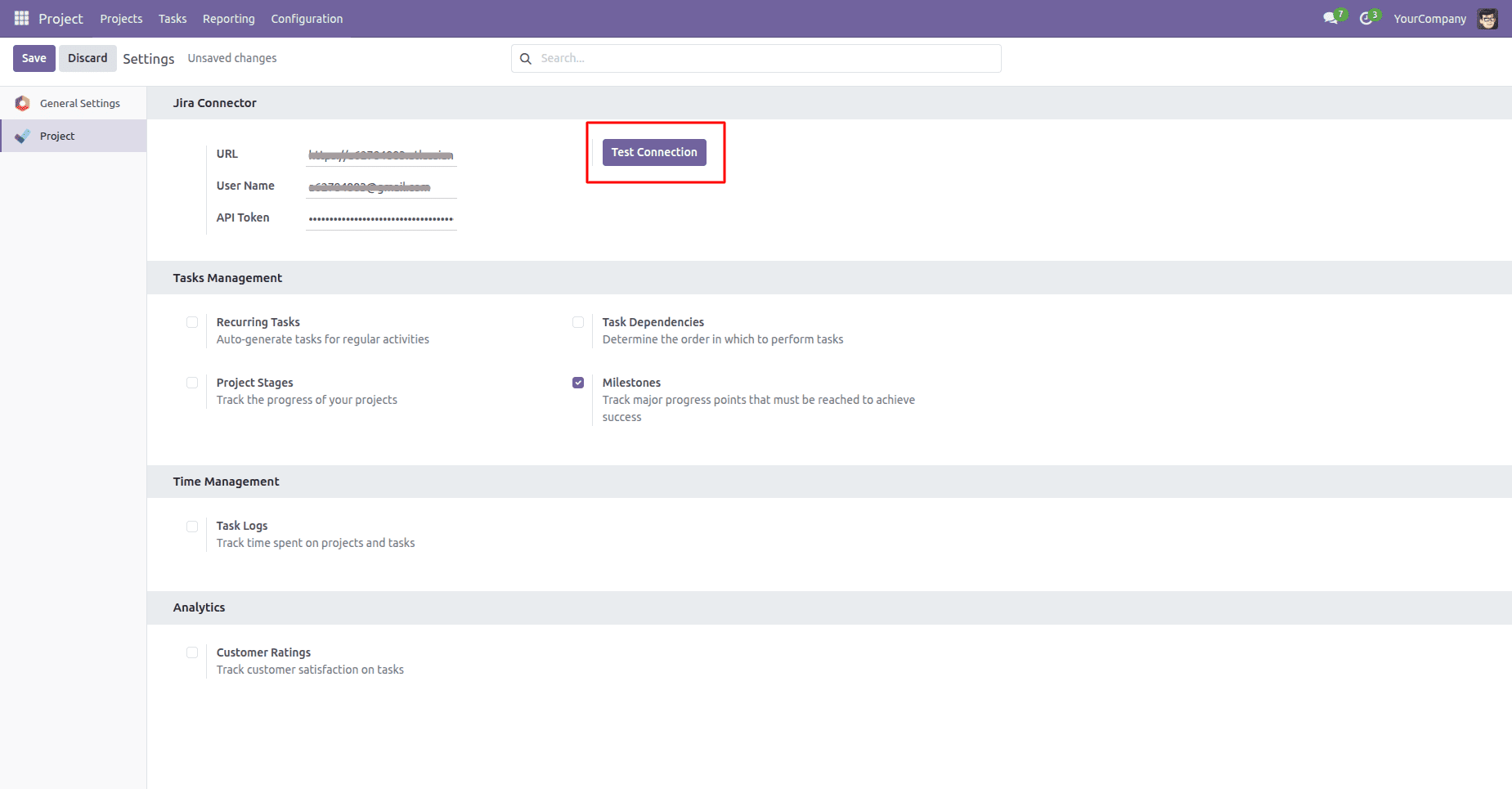Enable the Task Dependencies checkbox
Screen dimensions: 1512x789
(578, 322)
